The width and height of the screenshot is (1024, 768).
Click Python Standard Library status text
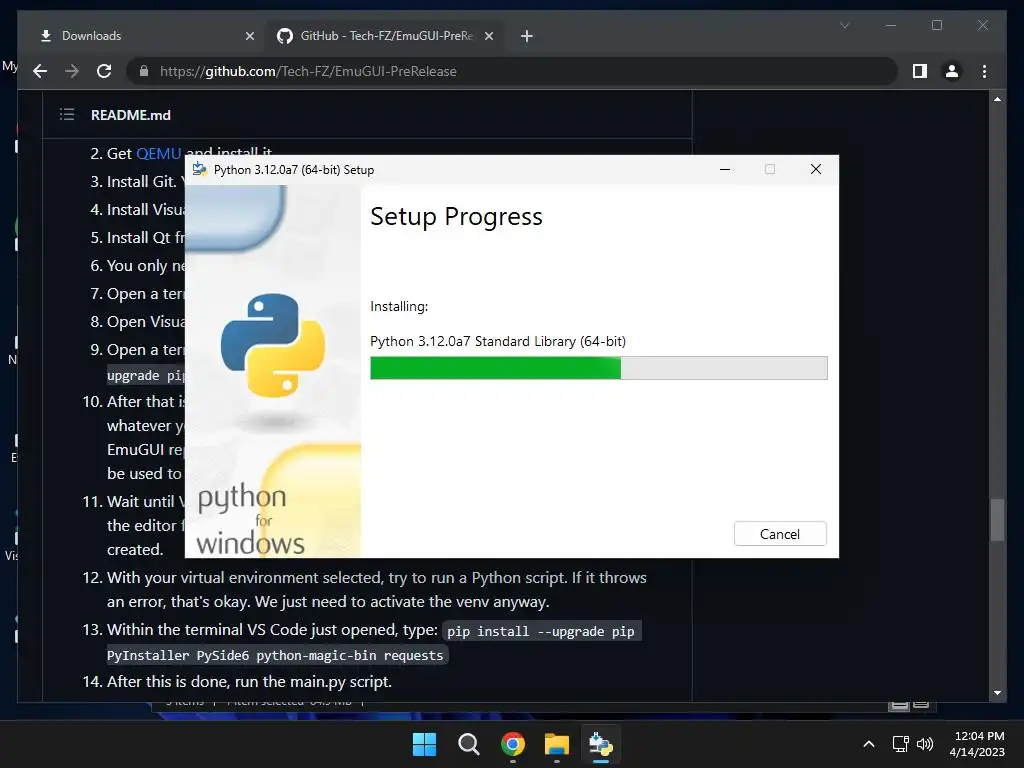[498, 341]
